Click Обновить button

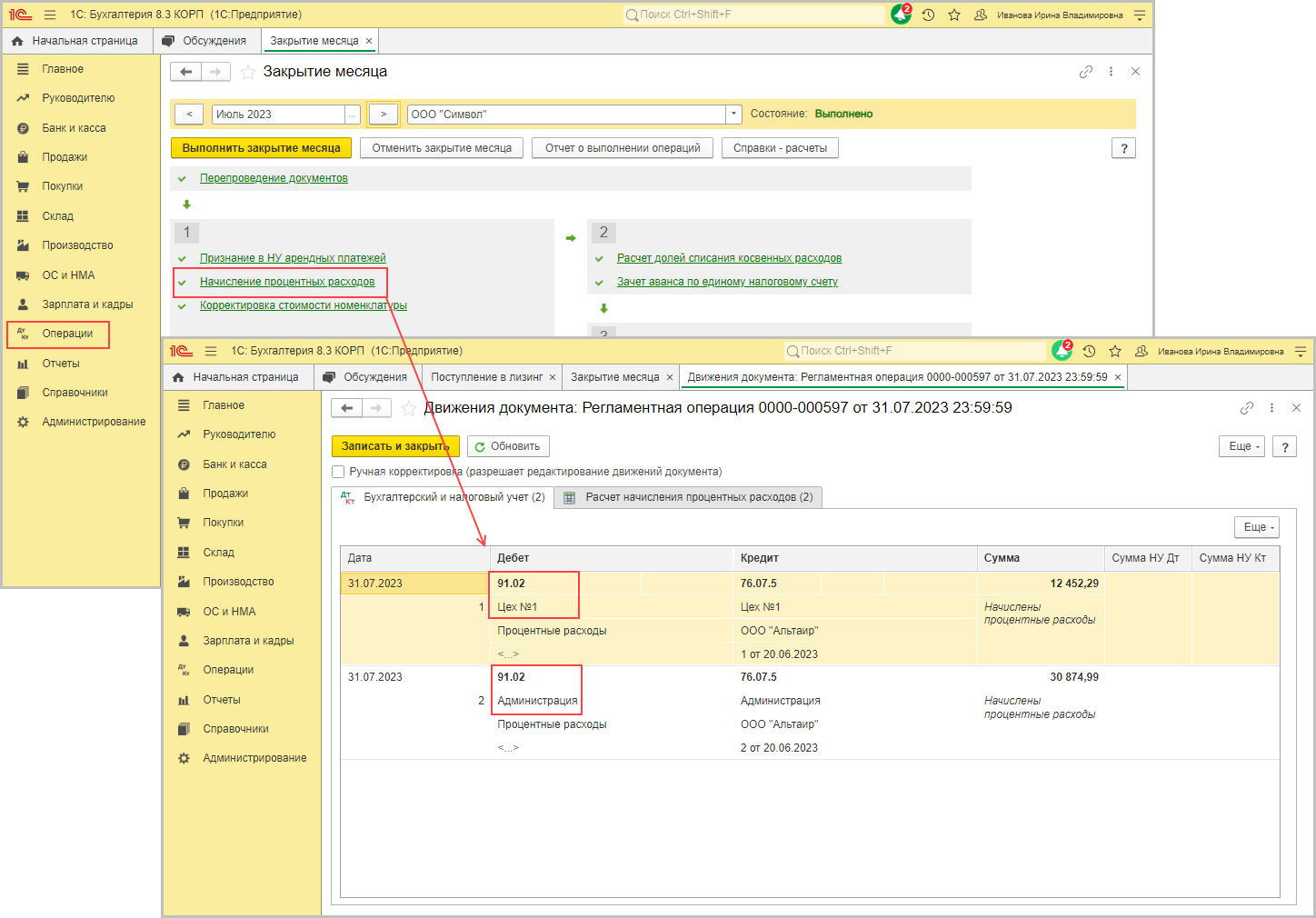(508, 446)
